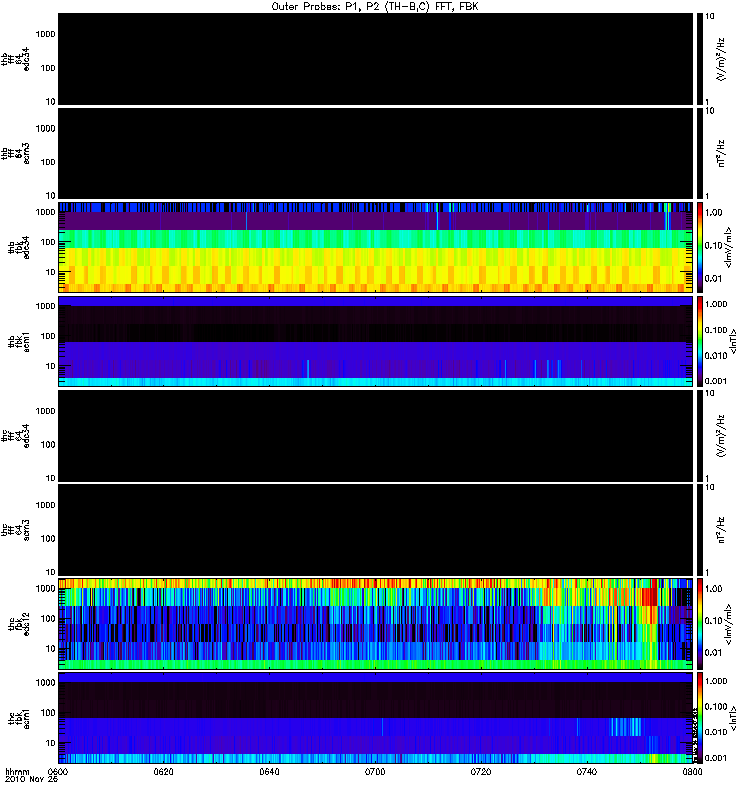This screenshot has height=800, width=750.
Task: Click the black color bar of thc fff scm3 panel
Action: click(x=699, y=530)
